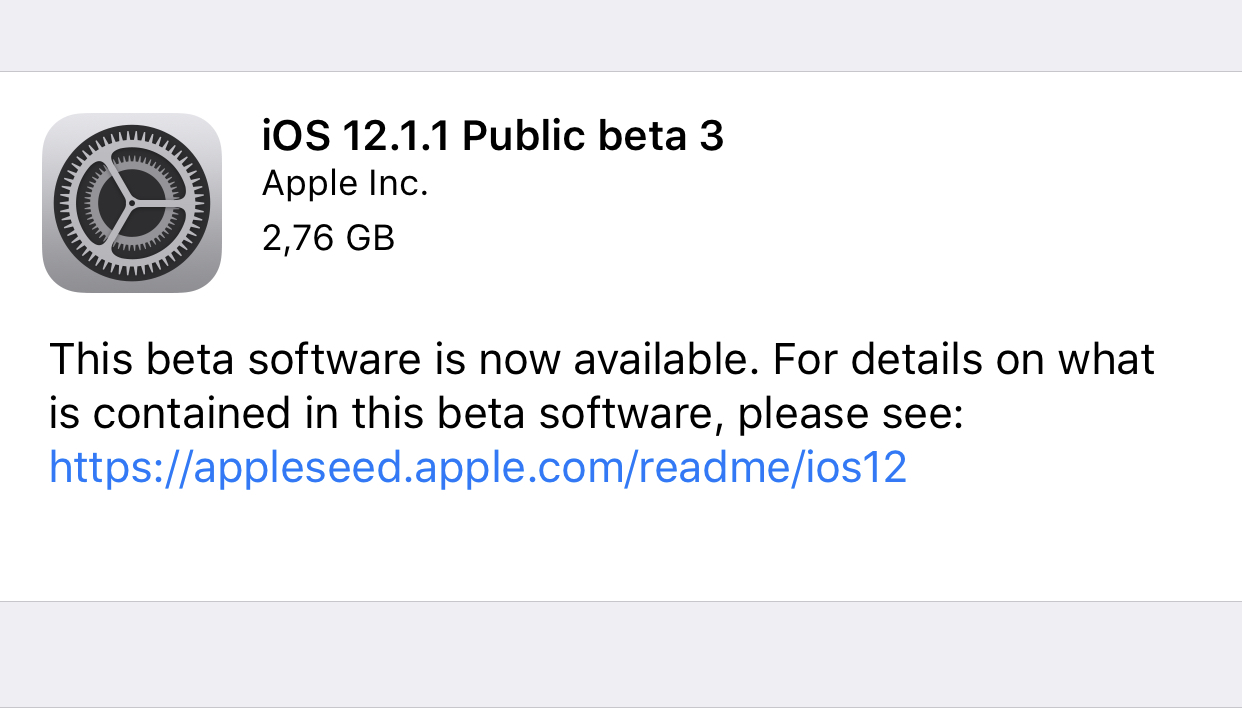Tap the 'please see:' text before the link
The height and width of the screenshot is (711, 1242).
coord(850,414)
